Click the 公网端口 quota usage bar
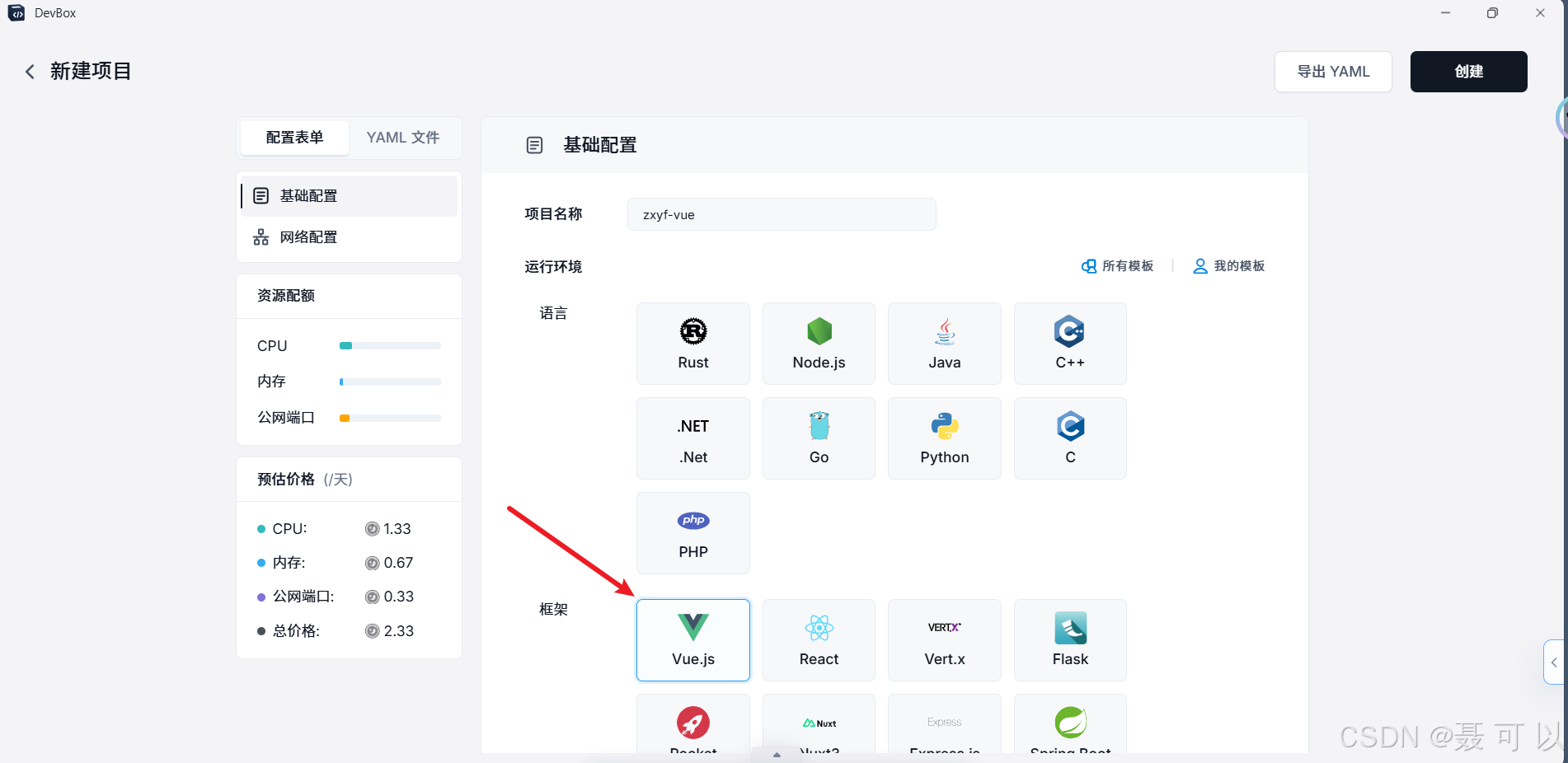This screenshot has height=763, width=1568. click(x=390, y=418)
